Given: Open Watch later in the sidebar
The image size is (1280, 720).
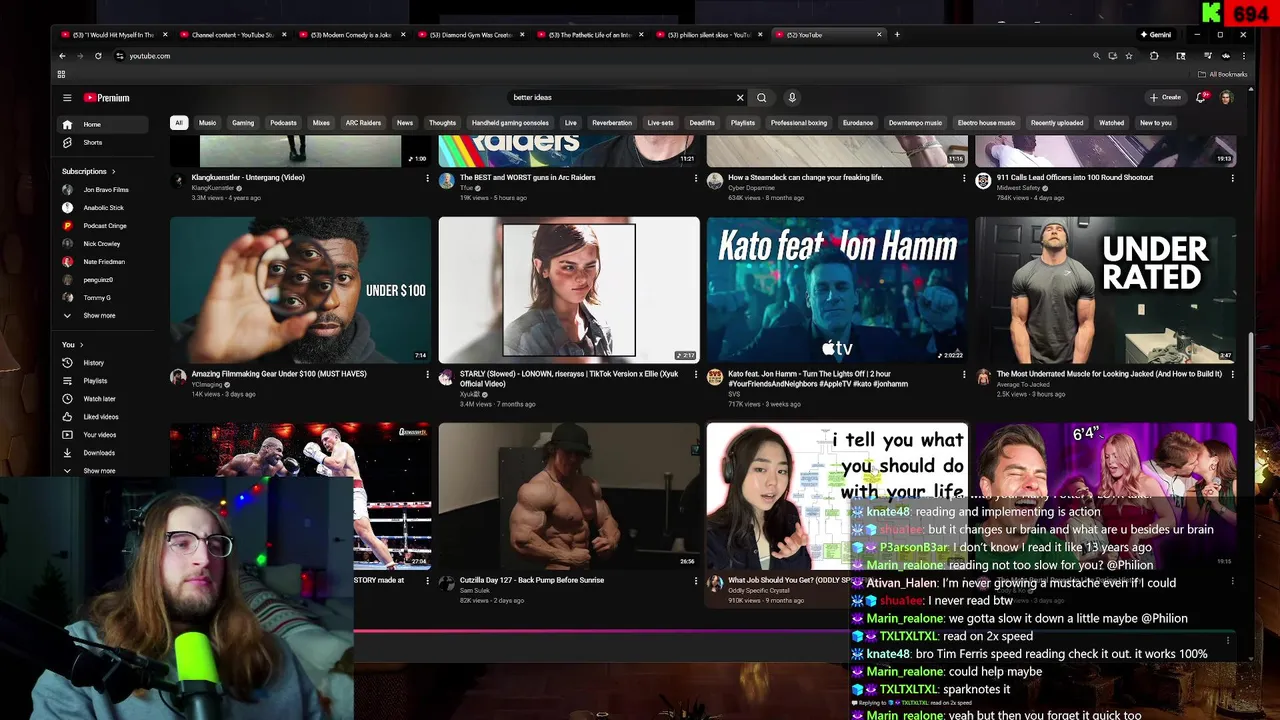Looking at the screenshot, I should pos(103,399).
